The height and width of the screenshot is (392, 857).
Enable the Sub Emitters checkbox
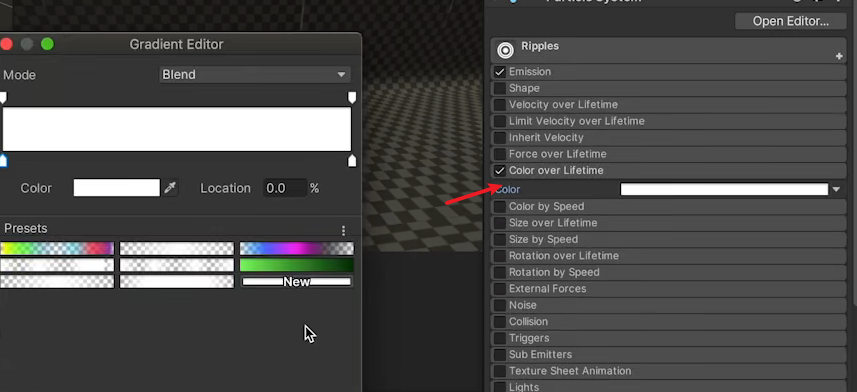(x=500, y=354)
